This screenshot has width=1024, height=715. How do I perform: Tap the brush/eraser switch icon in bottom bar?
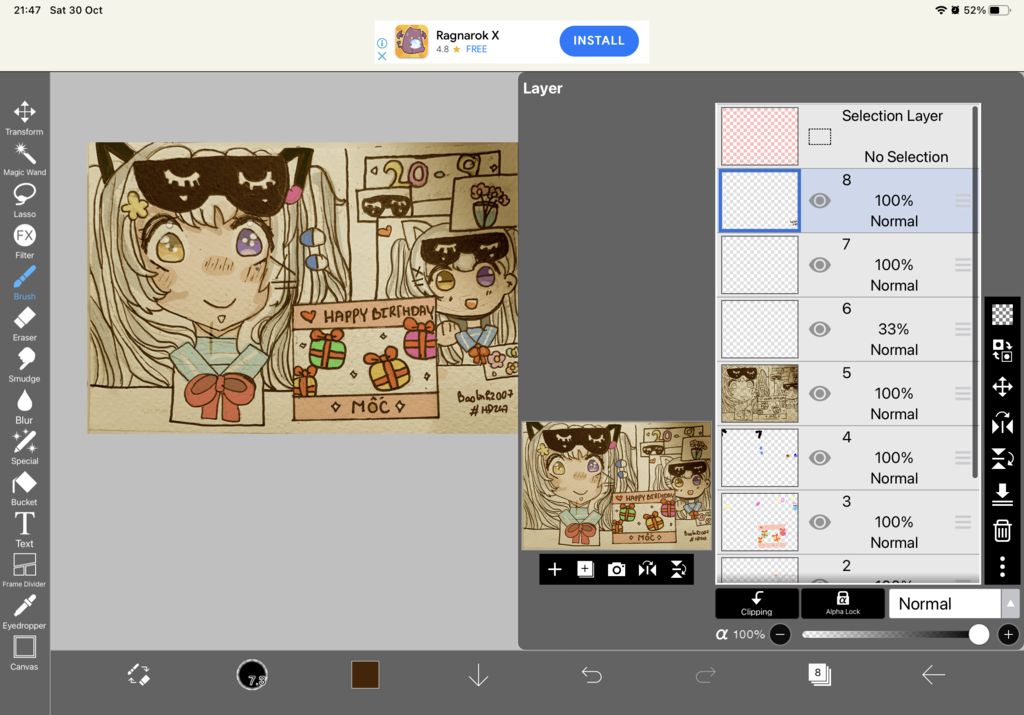click(x=138, y=675)
